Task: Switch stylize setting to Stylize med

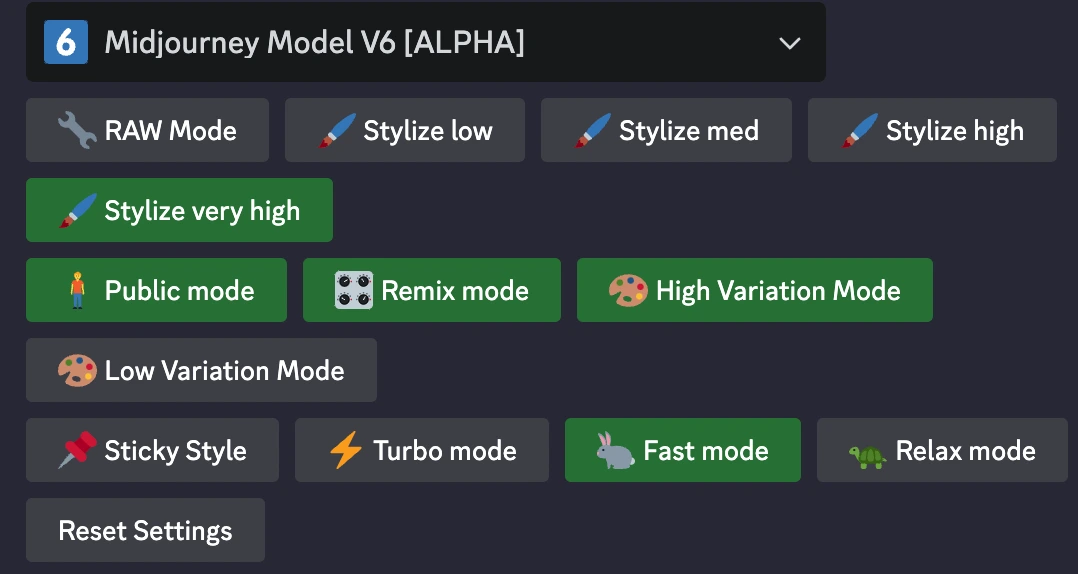Action: click(x=666, y=131)
